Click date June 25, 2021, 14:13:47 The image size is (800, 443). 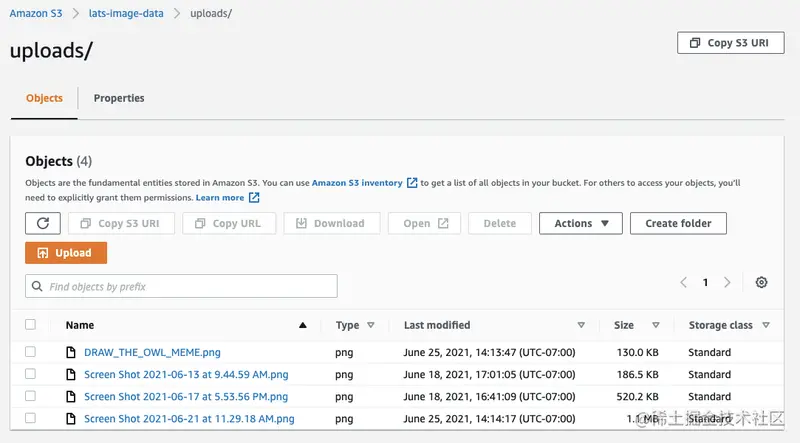pyautogui.click(x=489, y=352)
